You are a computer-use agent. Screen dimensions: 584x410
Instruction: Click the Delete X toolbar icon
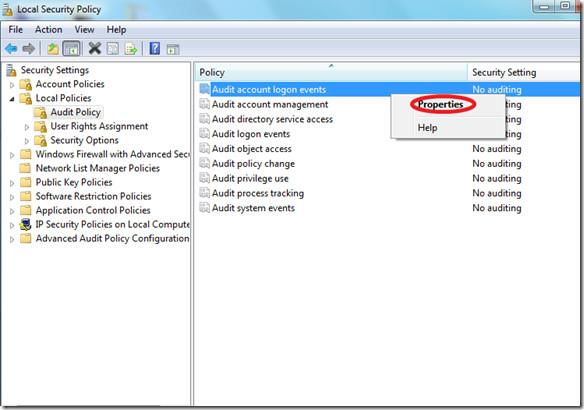click(95, 48)
